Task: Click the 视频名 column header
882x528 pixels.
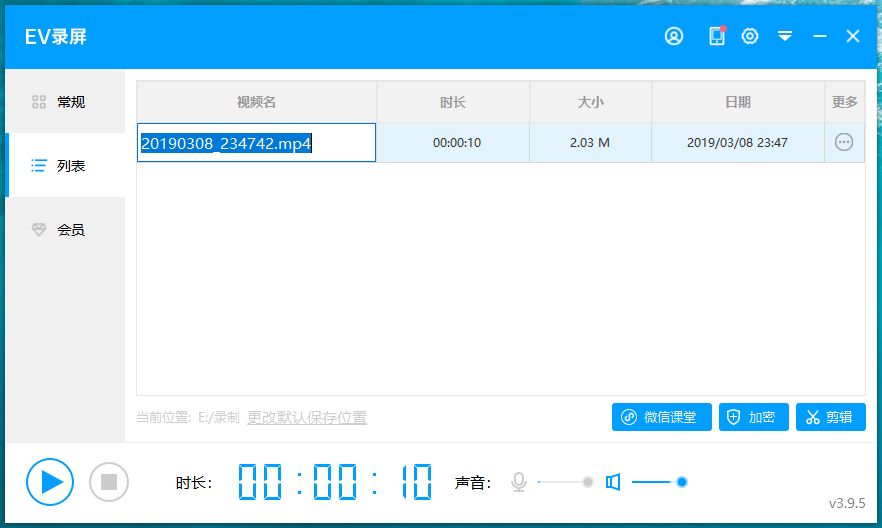Action: (256, 102)
